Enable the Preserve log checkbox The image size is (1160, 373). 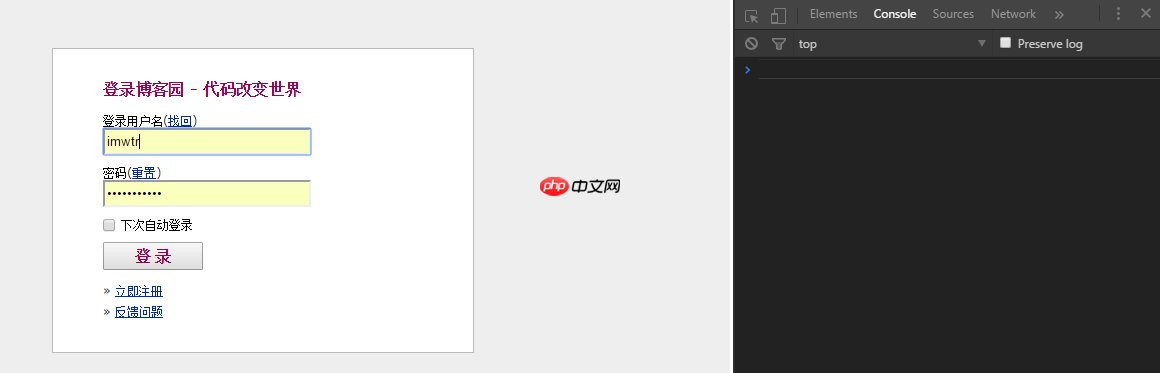pyautogui.click(x=1005, y=43)
